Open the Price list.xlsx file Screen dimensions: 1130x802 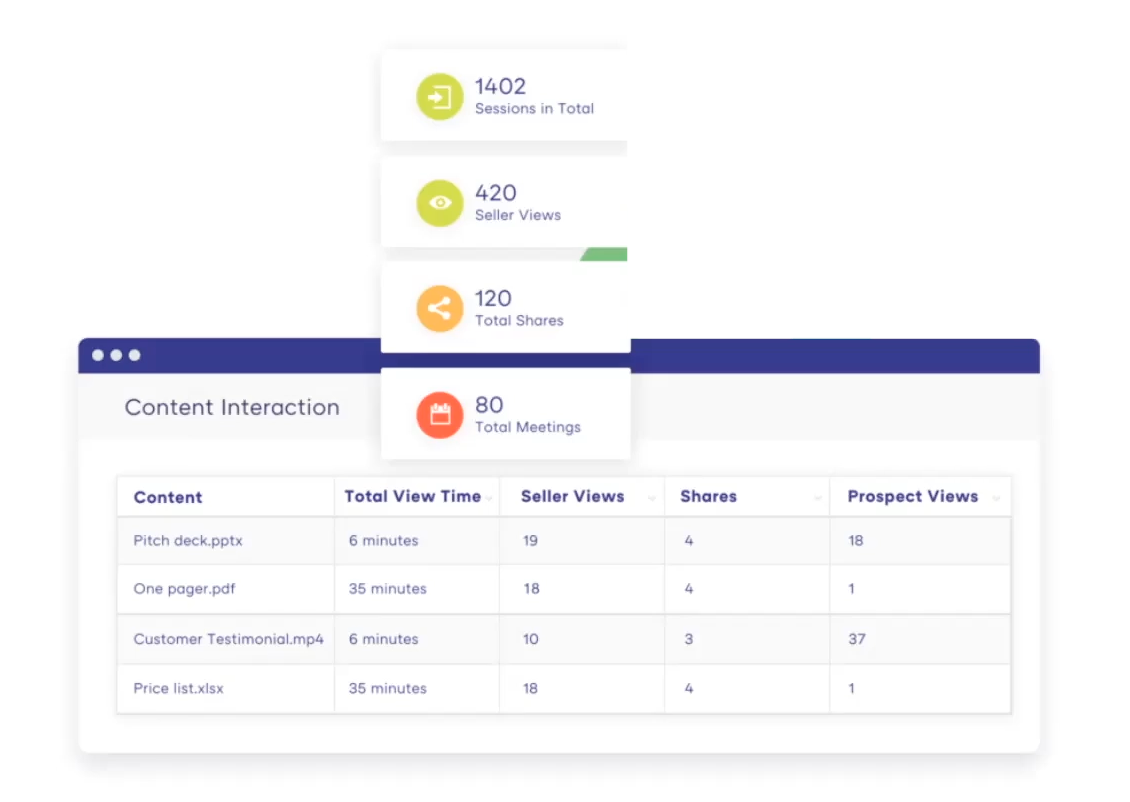(x=179, y=688)
